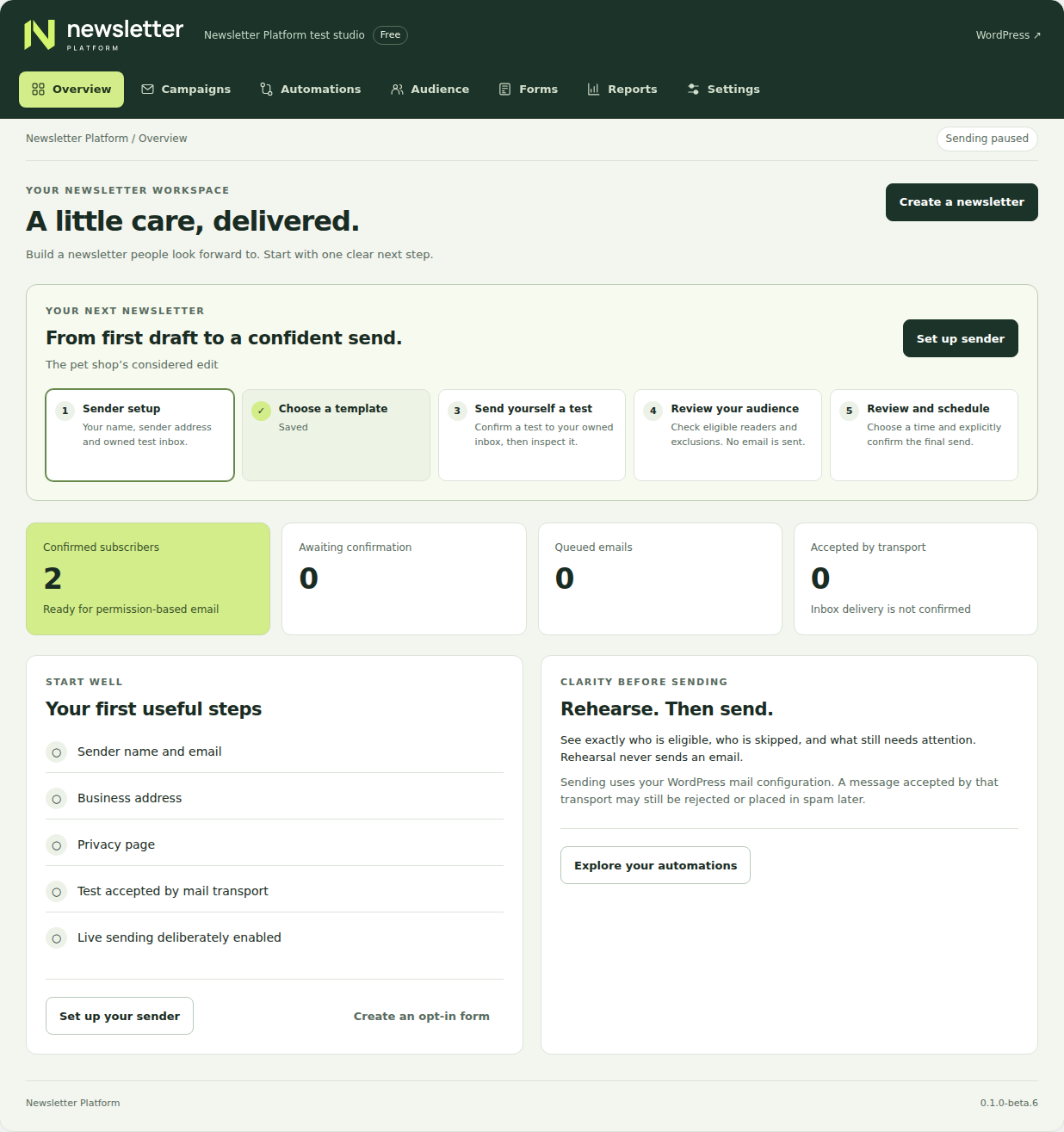Open the Audience tab
This screenshot has width=1064, height=1132.
(x=430, y=90)
